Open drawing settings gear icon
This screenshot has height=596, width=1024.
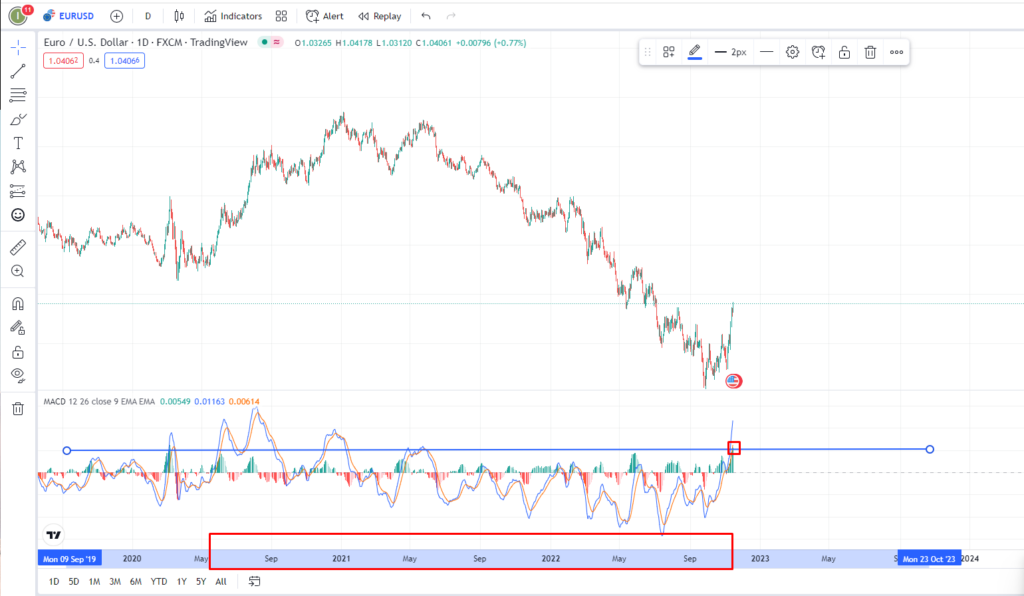coord(792,52)
